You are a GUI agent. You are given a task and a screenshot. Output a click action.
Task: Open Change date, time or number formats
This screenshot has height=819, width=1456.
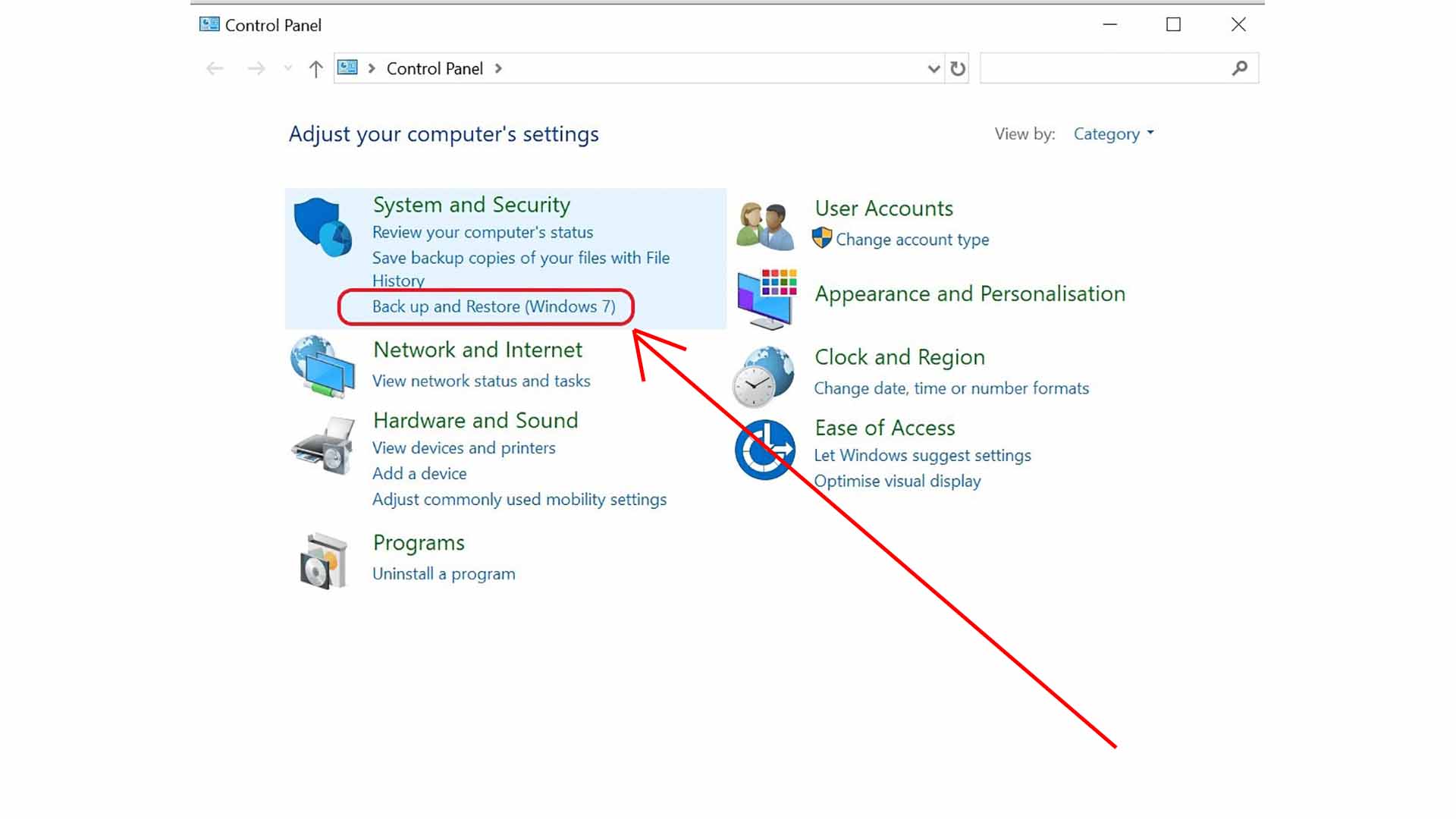951,388
